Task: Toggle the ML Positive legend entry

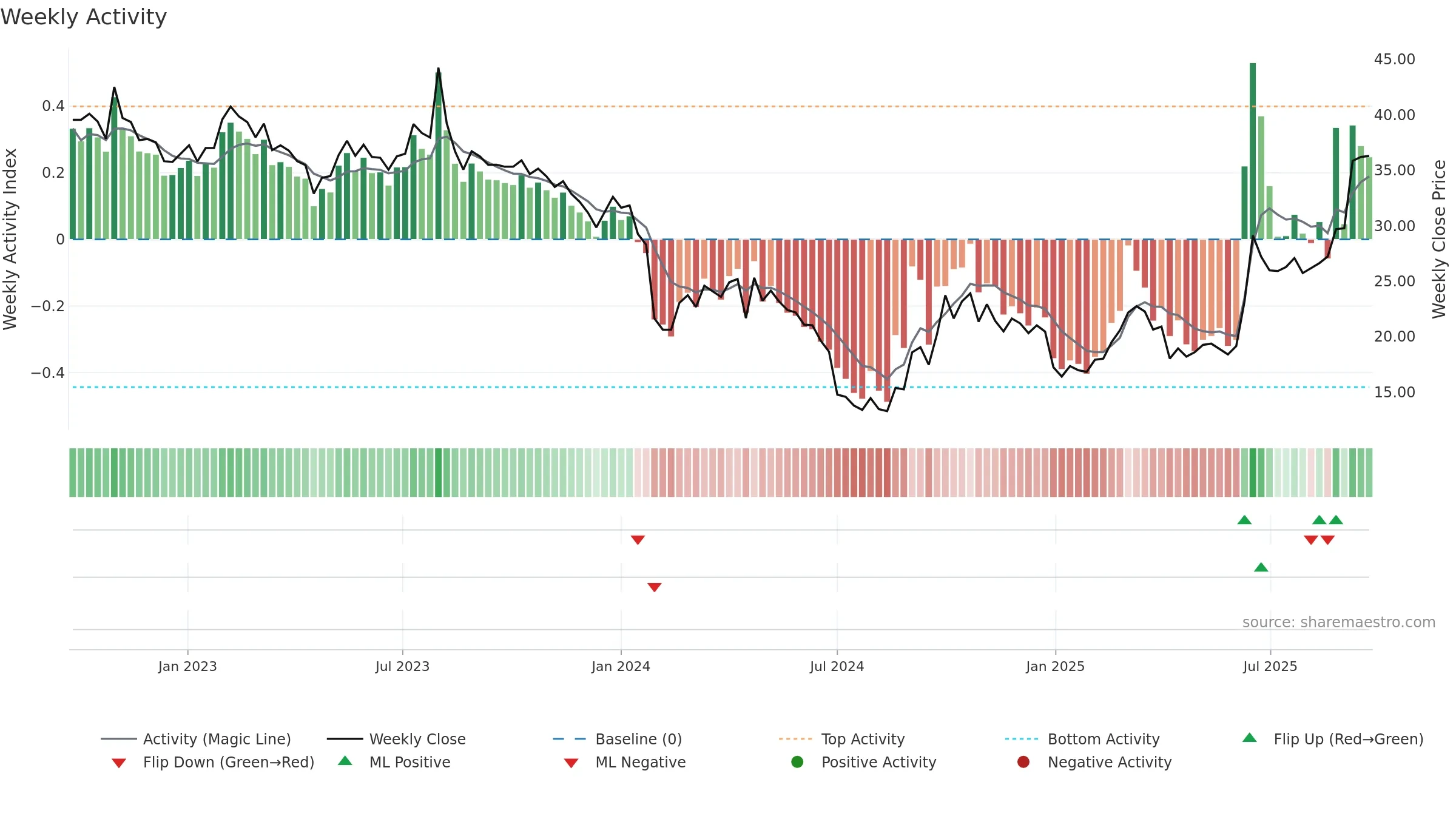Action: [394, 762]
